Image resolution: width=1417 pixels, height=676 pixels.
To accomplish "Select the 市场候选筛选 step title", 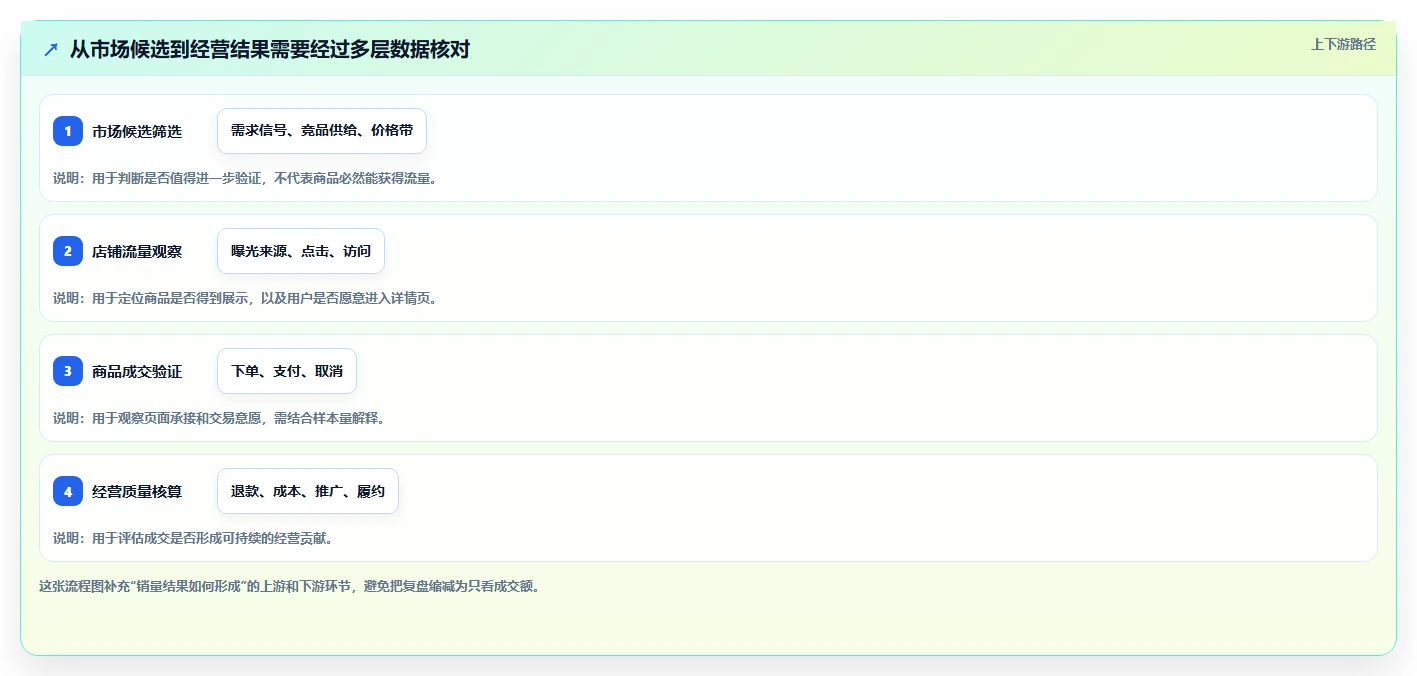I will pos(137,131).
